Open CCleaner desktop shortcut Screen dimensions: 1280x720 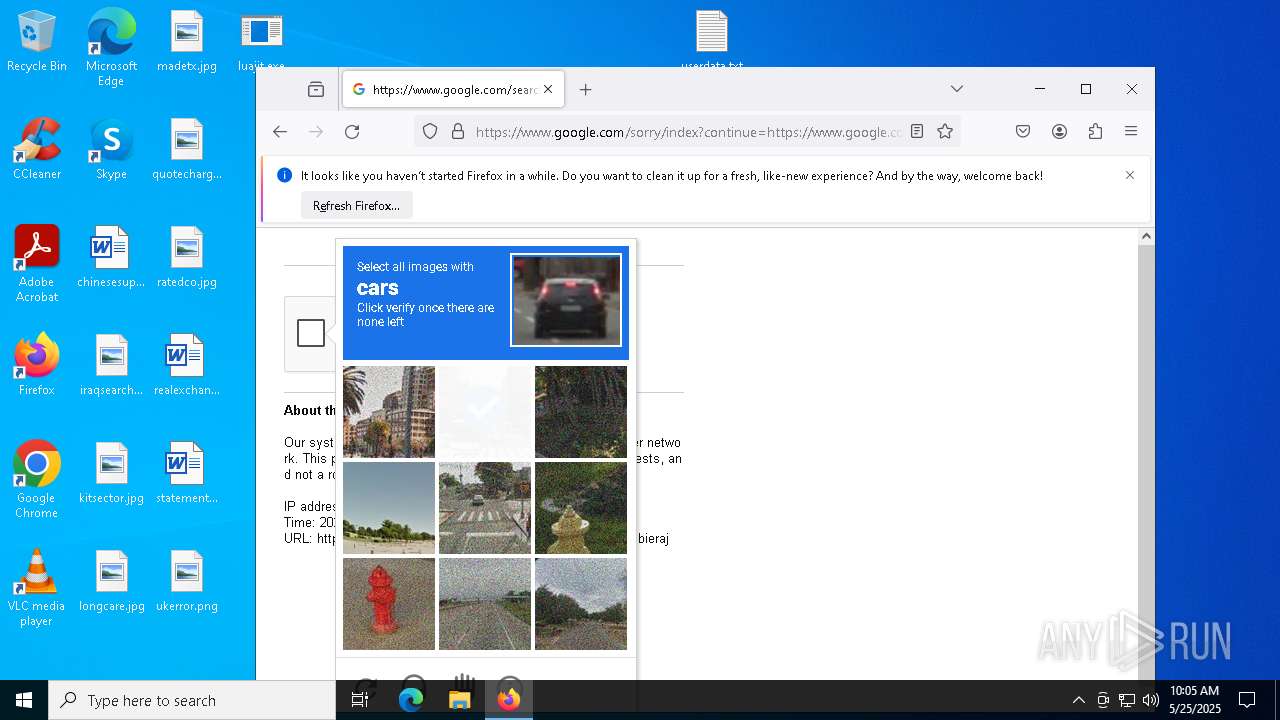click(37, 149)
